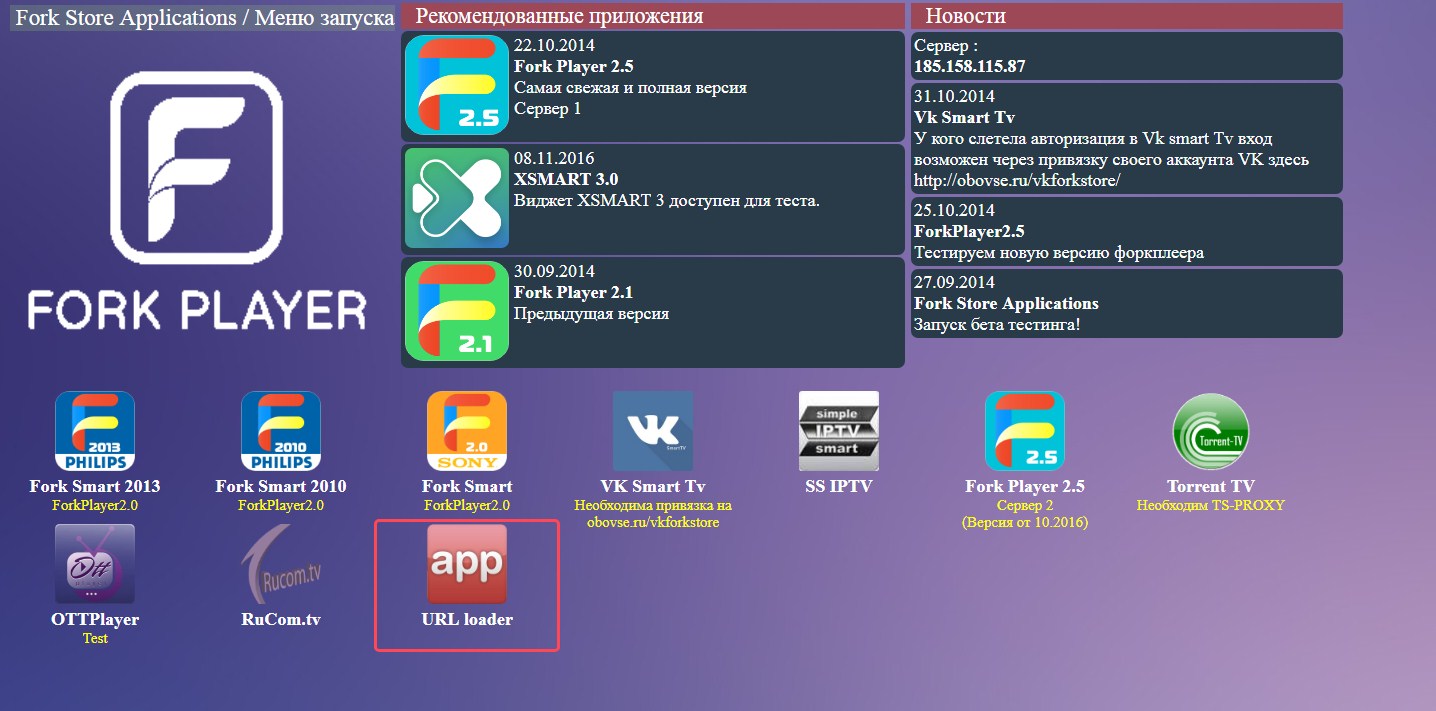This screenshot has width=1436, height=711.
Task: Click Fork Store Applications / Меню запуска title
Action: (x=203, y=18)
